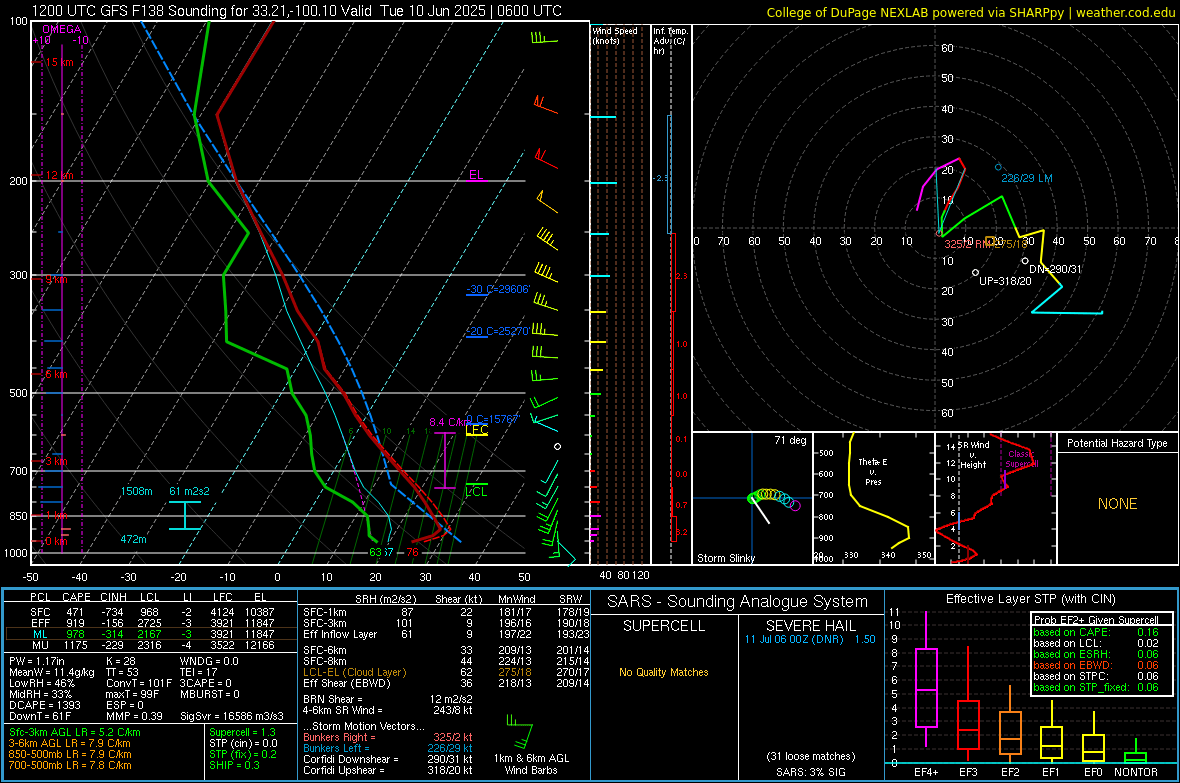The image size is (1180, 783).
Task: Click the Bunkers Left = 226/29 kt line
Action: point(388,748)
